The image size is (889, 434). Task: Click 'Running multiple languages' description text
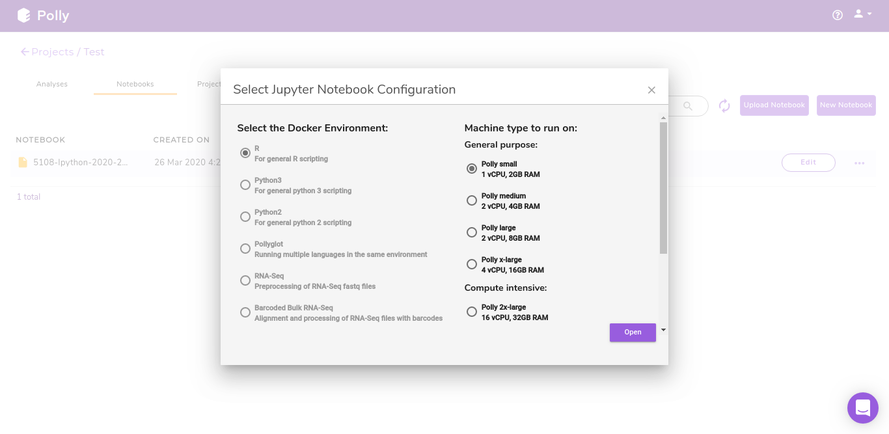coord(341,255)
